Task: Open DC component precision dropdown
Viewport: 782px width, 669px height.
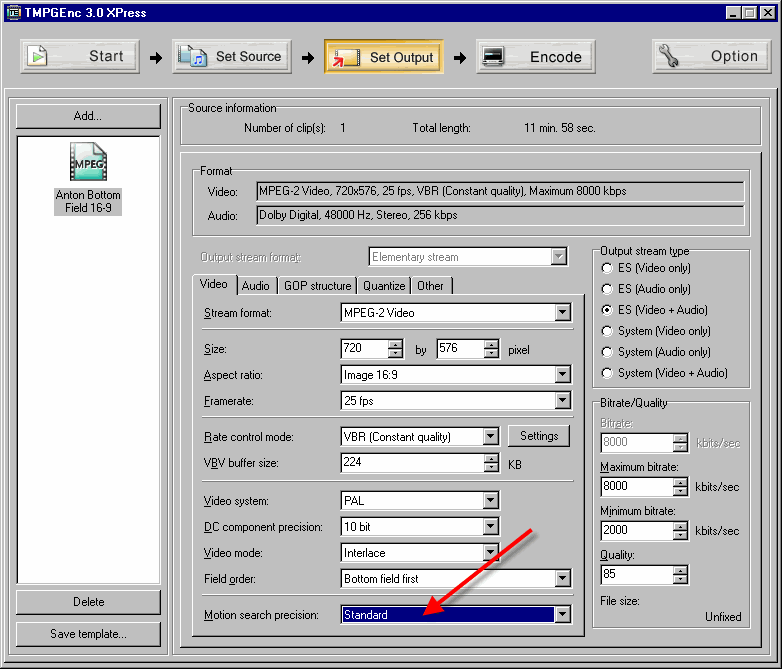Action: click(x=491, y=526)
